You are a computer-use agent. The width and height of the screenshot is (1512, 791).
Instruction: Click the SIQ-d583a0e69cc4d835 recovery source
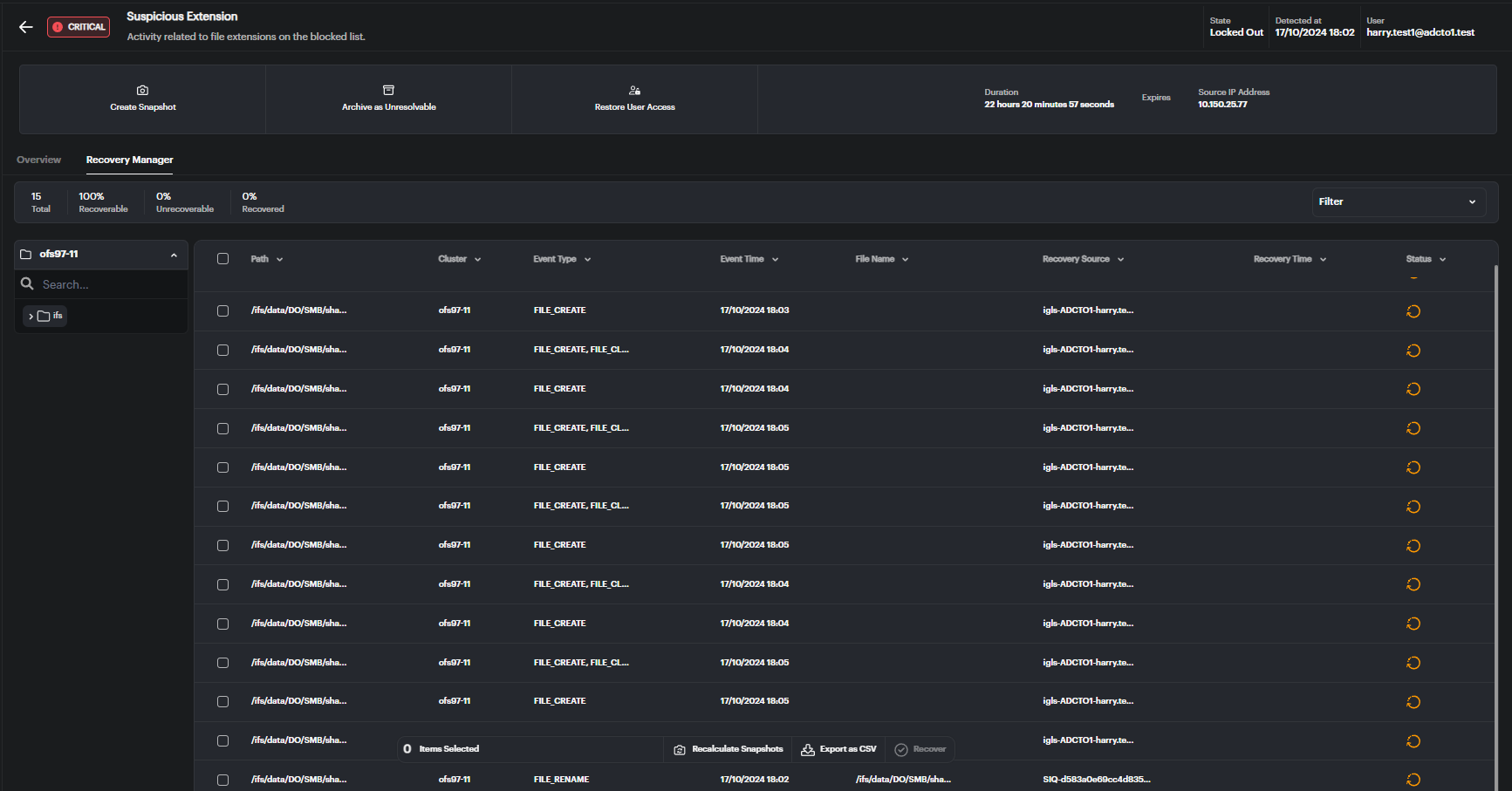1097,780
